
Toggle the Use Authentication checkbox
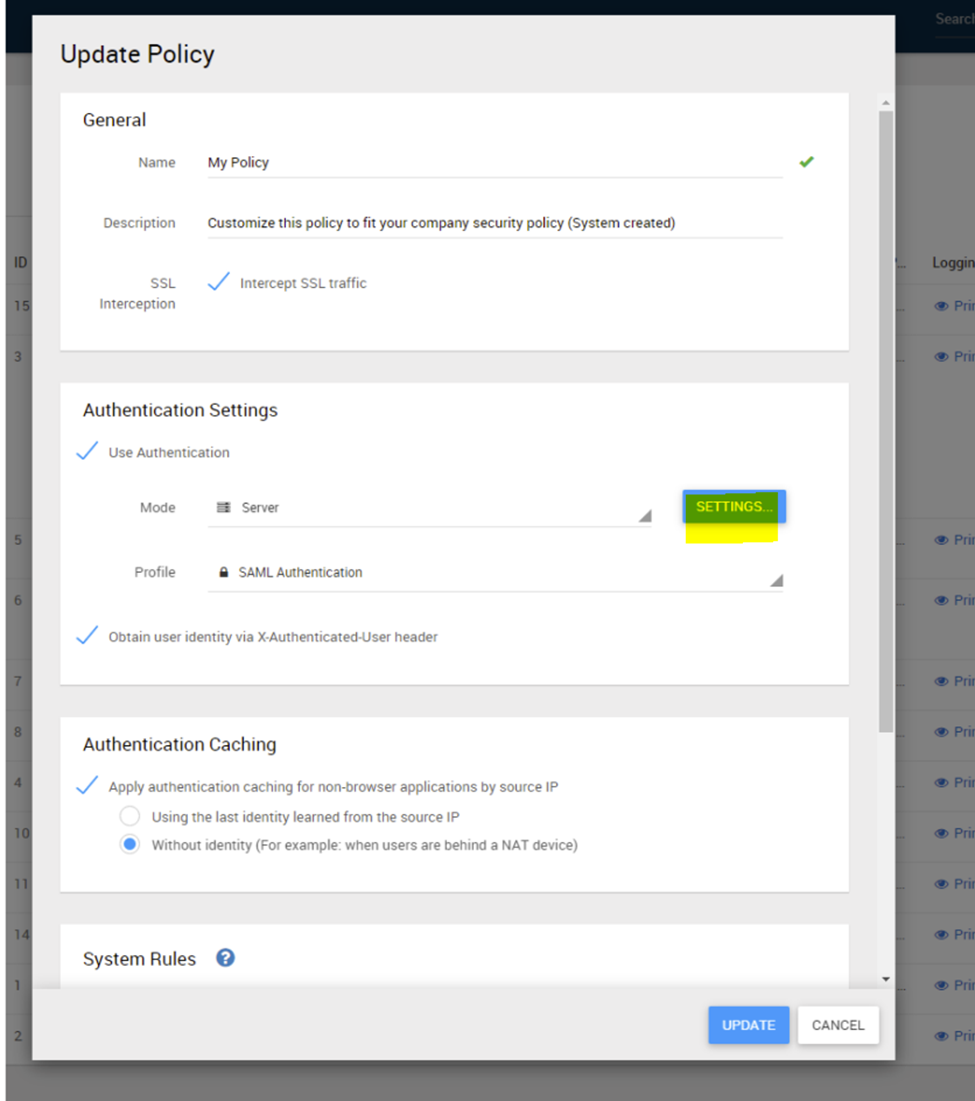click(88, 452)
